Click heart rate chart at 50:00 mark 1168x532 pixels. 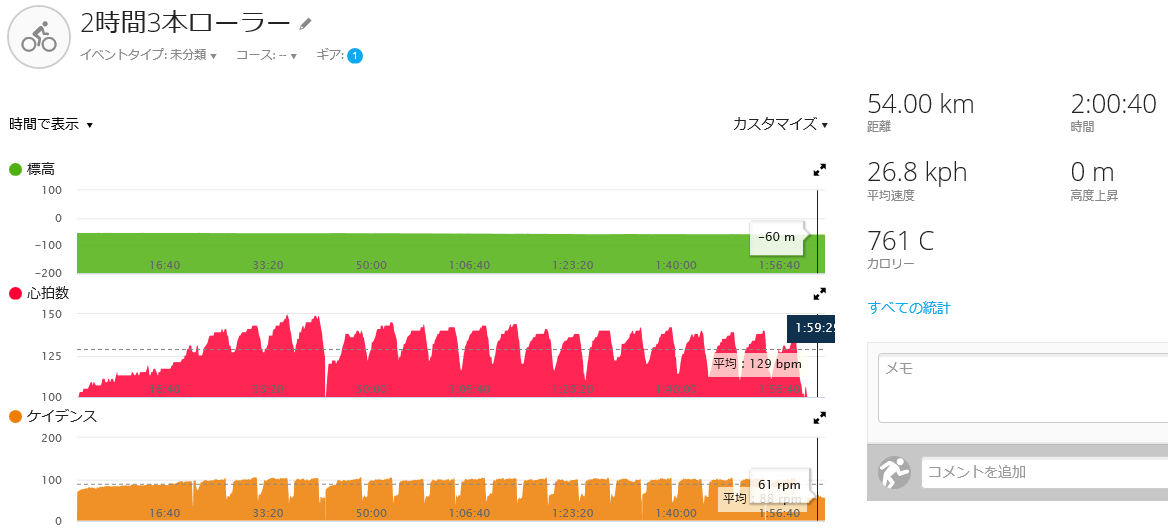click(x=371, y=358)
